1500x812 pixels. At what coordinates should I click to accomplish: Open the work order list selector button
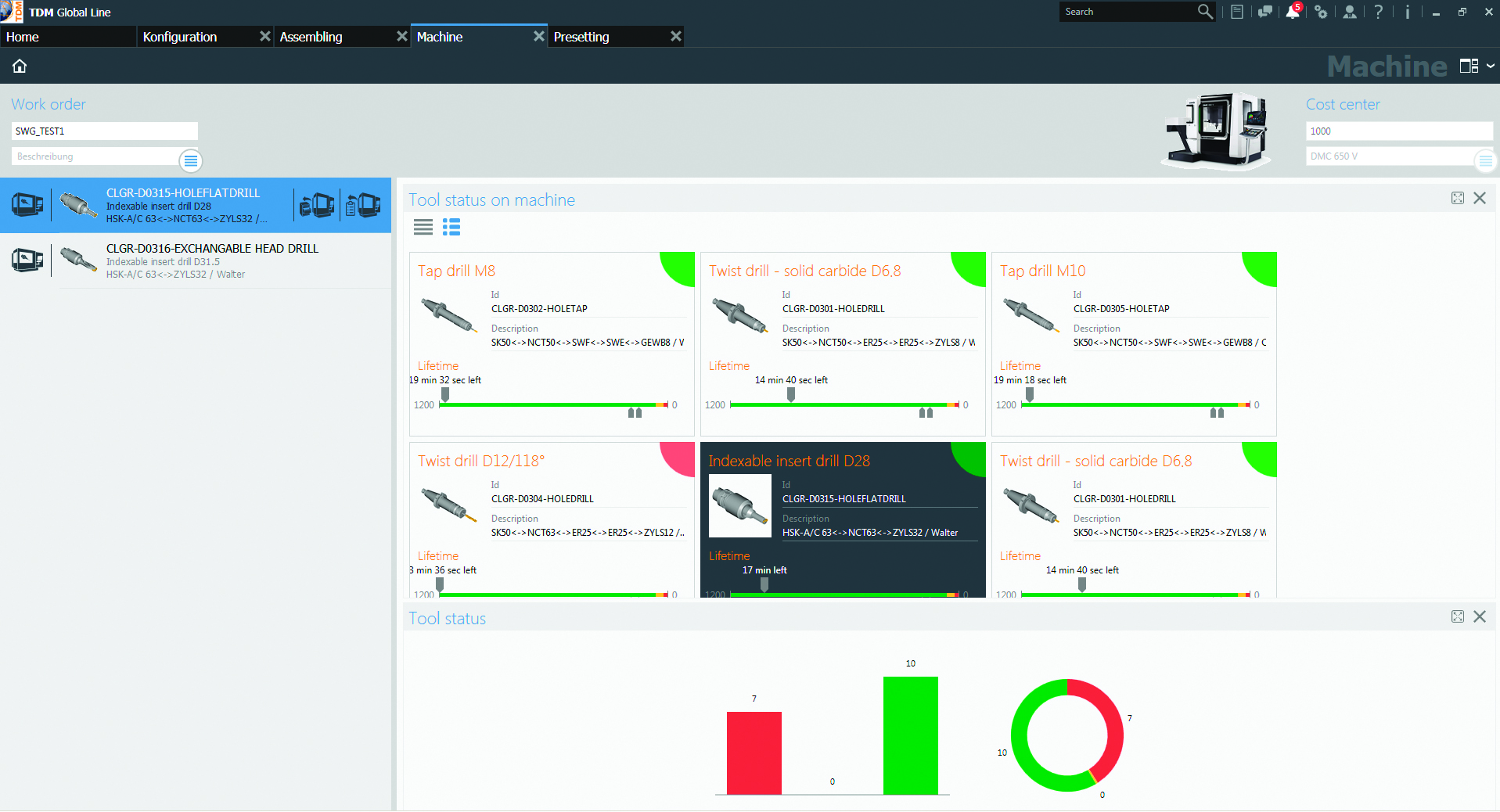click(x=190, y=161)
